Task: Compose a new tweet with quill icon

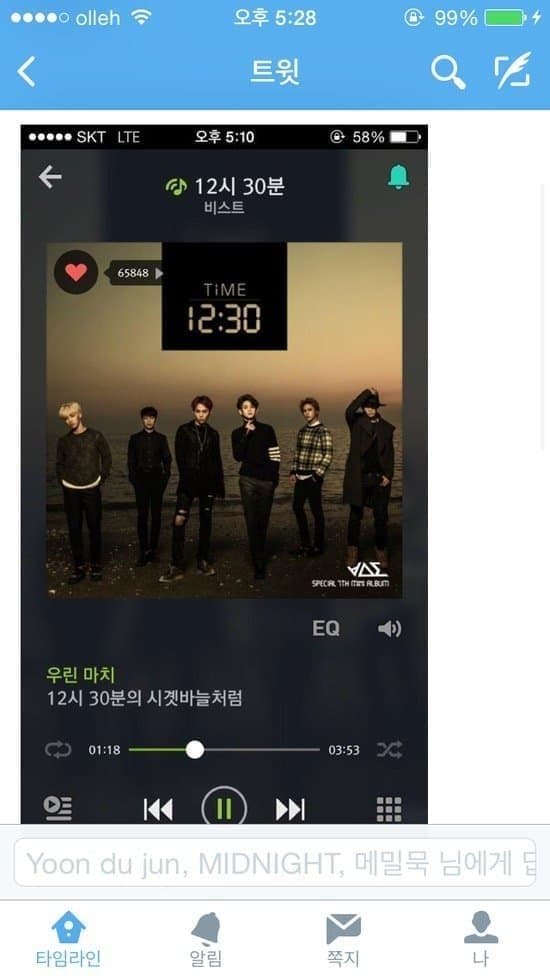Action: pyautogui.click(x=513, y=71)
